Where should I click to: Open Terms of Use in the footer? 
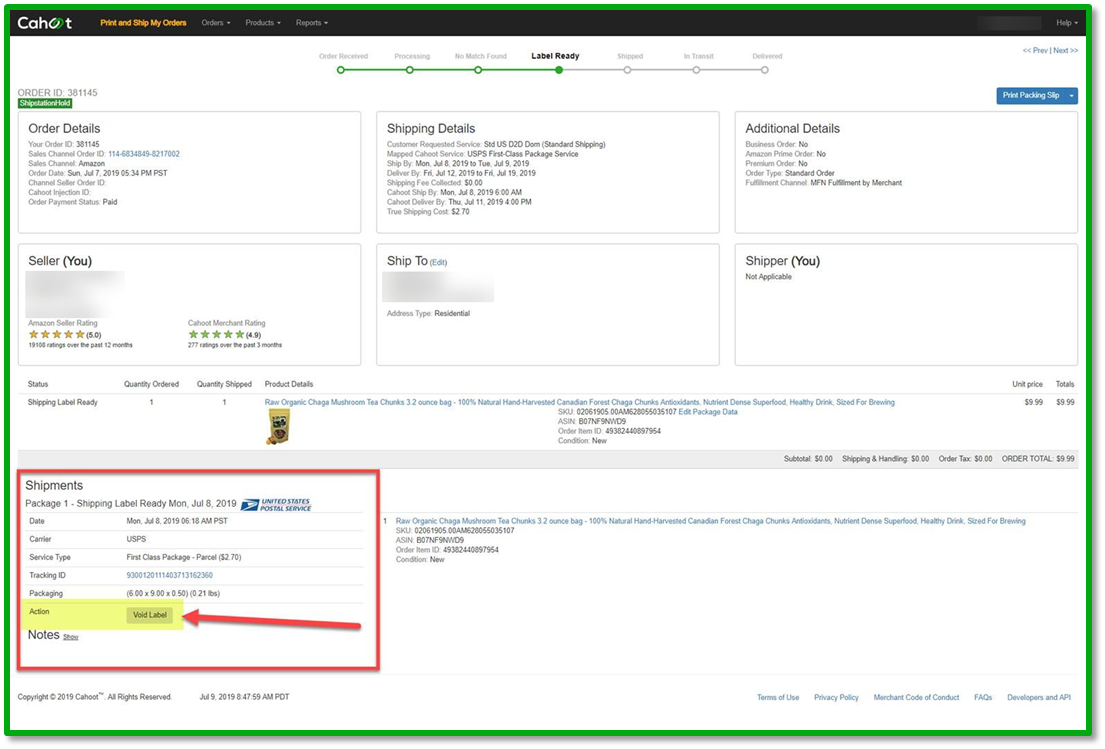click(778, 698)
